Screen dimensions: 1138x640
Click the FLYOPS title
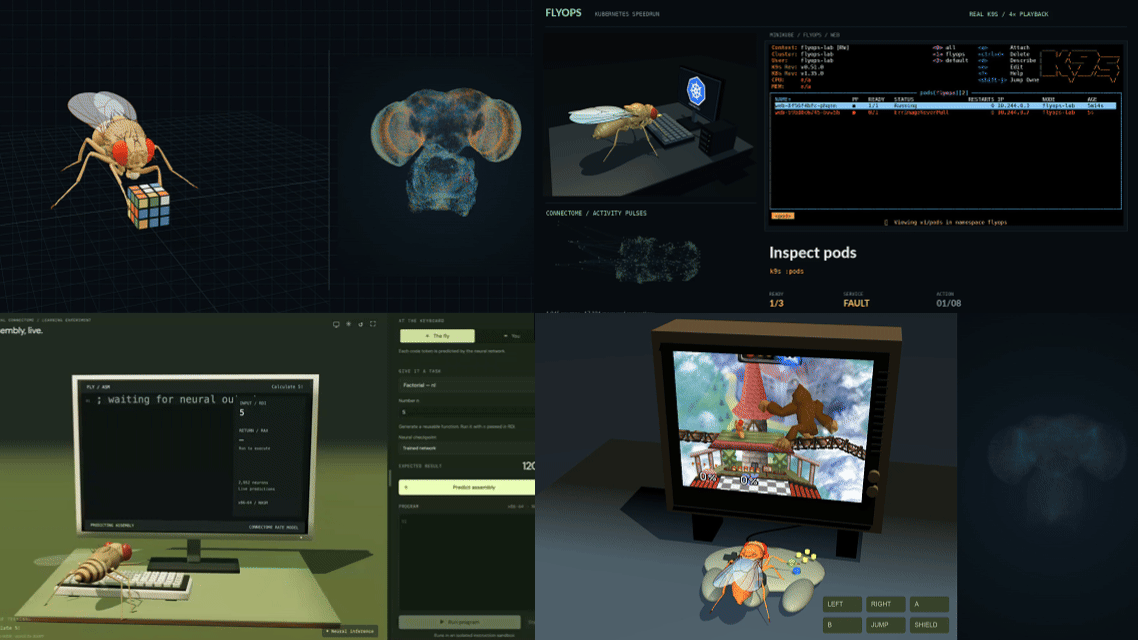563,12
